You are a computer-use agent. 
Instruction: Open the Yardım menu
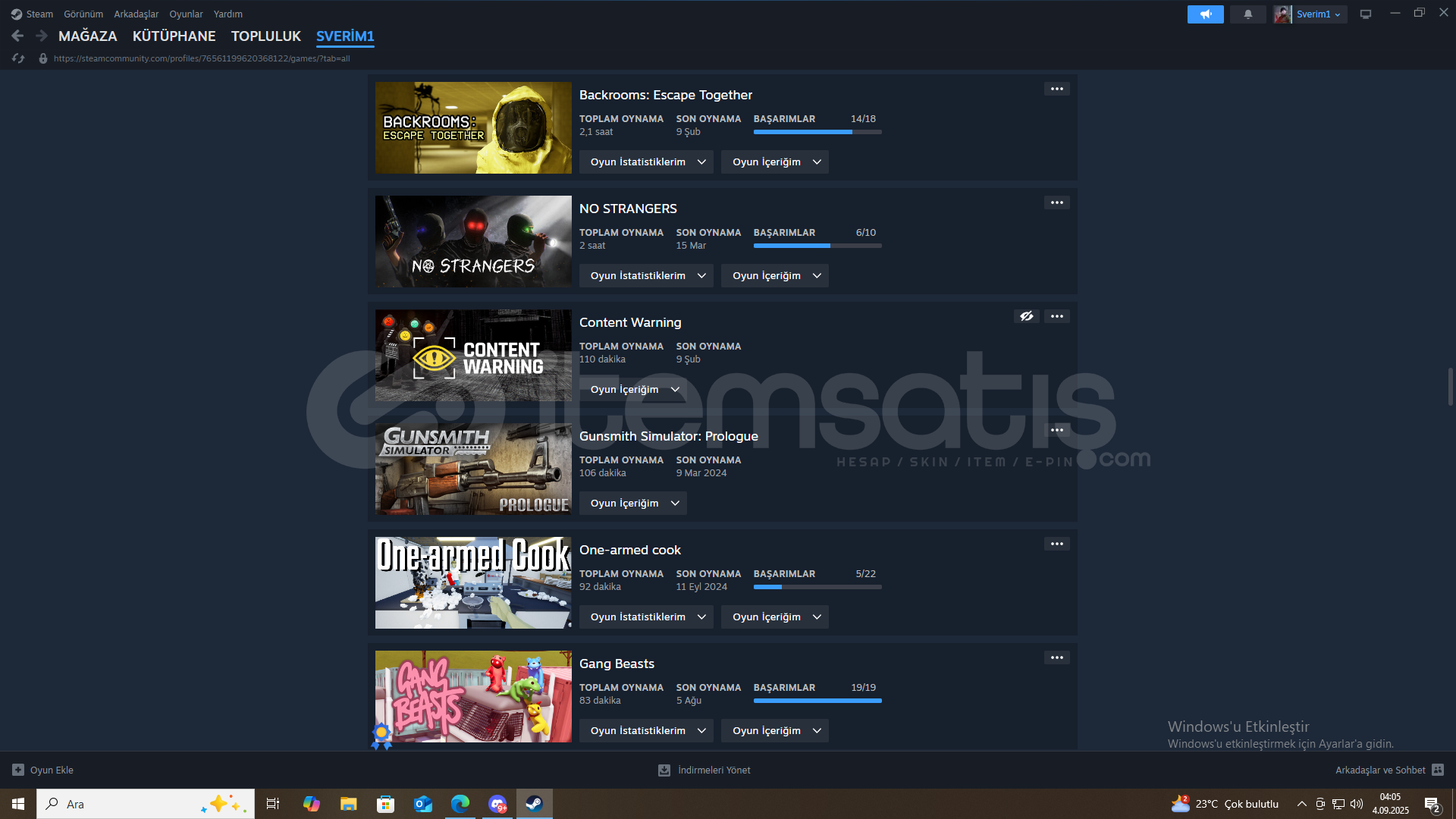228,14
